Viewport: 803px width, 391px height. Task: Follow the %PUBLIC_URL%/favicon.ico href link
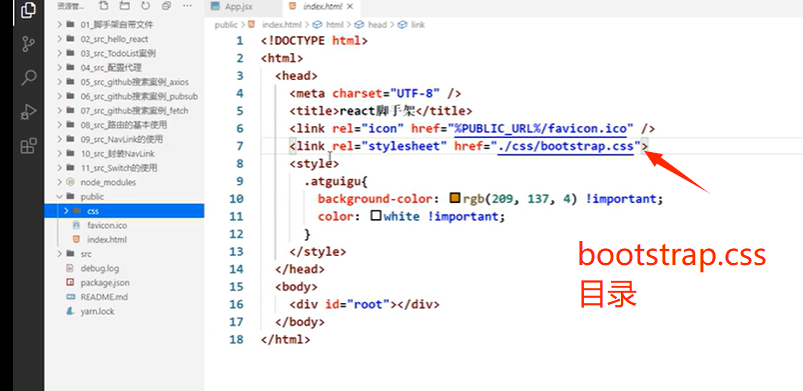[x=541, y=128]
